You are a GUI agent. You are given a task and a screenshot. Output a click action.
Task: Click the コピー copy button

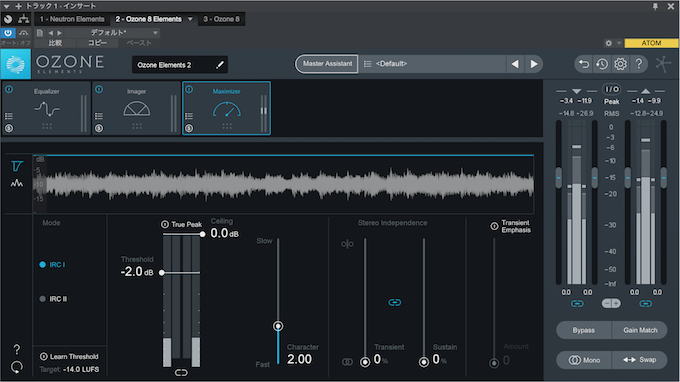[97, 43]
